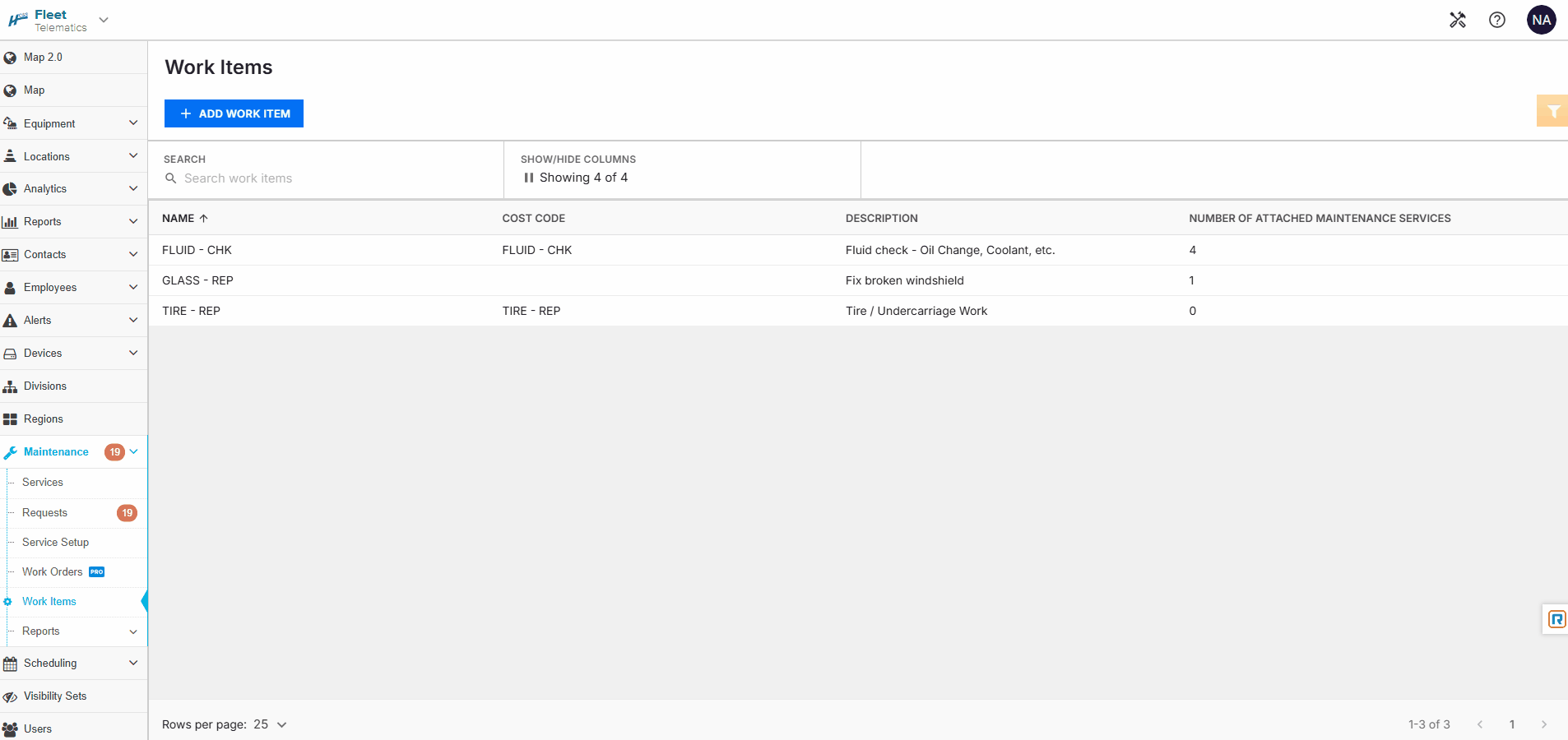Click the floating widget icon at right edge

click(x=1556, y=619)
